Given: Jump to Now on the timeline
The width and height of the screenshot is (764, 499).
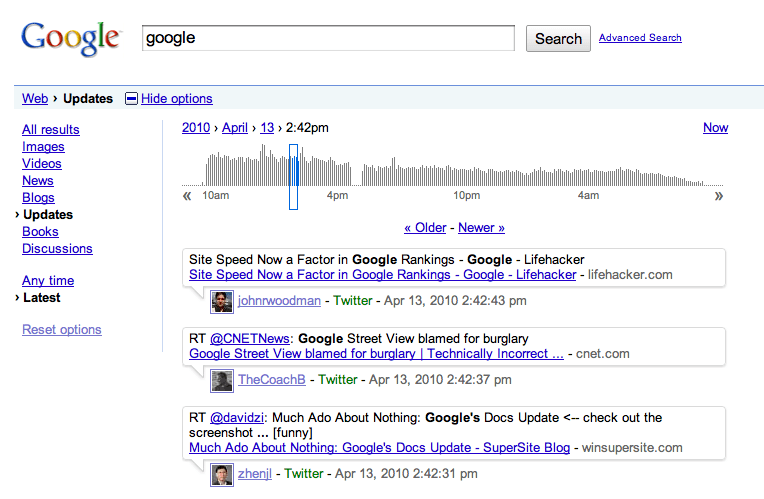Looking at the screenshot, I should point(715,128).
